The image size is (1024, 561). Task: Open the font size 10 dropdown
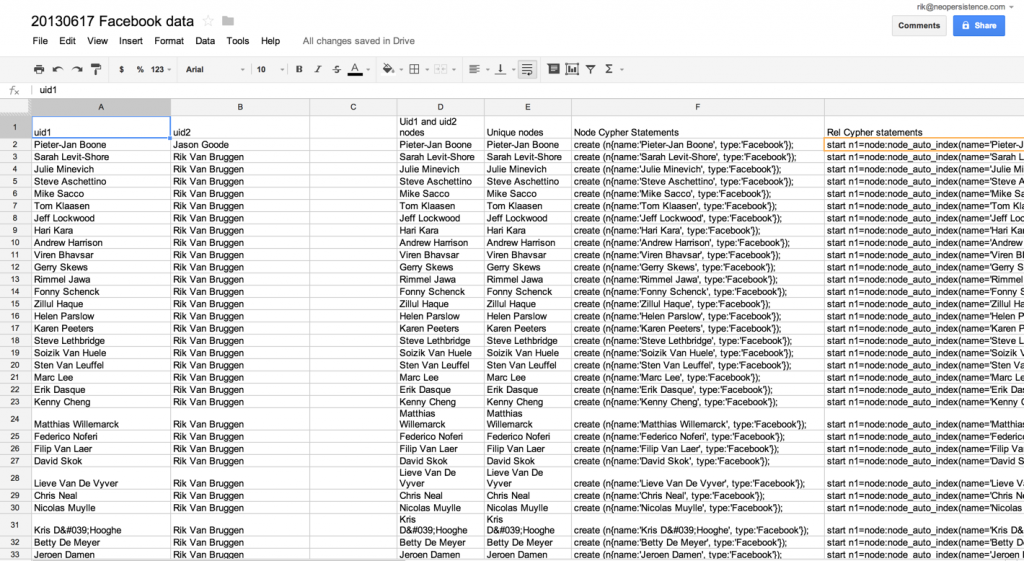point(270,69)
